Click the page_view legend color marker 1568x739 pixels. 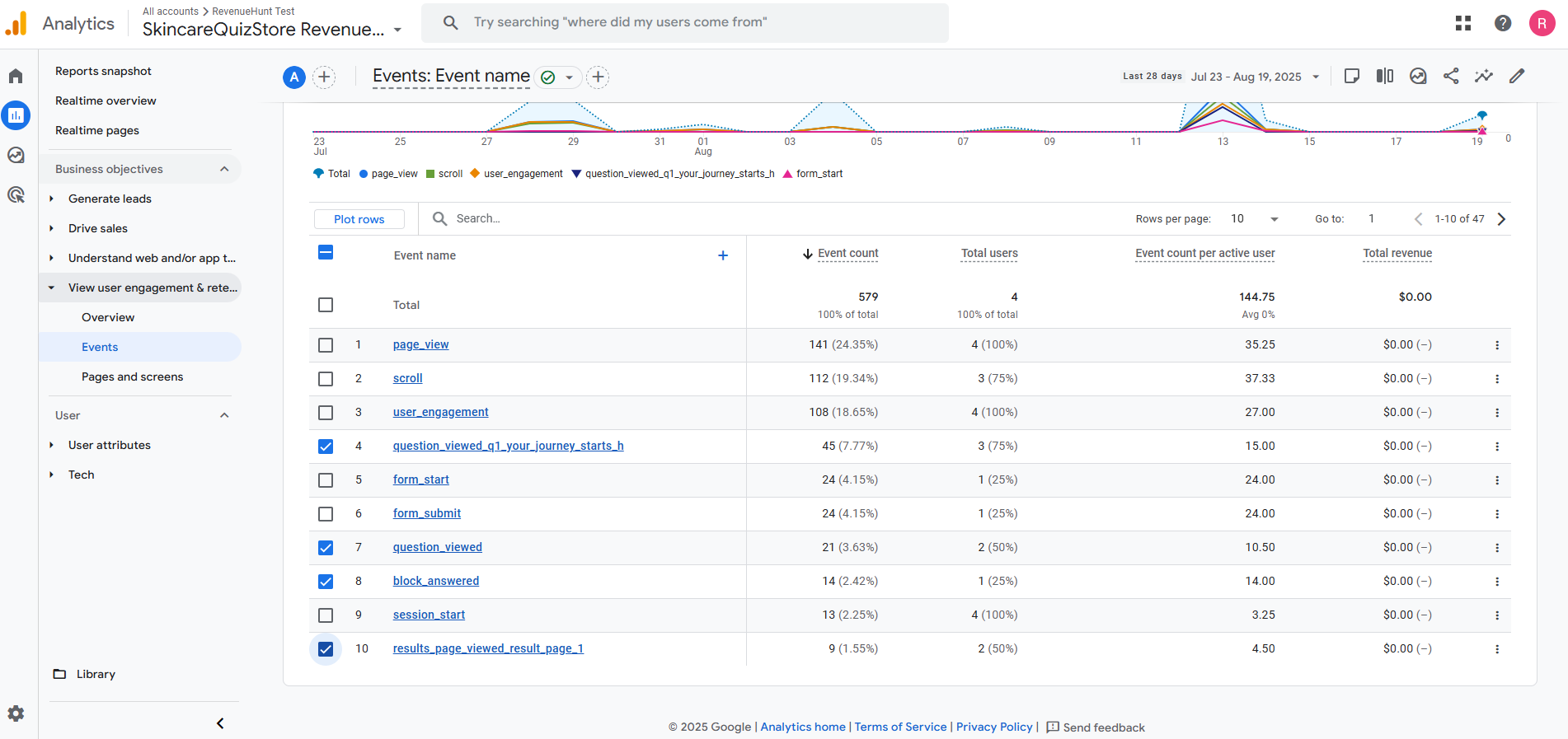pos(363,174)
